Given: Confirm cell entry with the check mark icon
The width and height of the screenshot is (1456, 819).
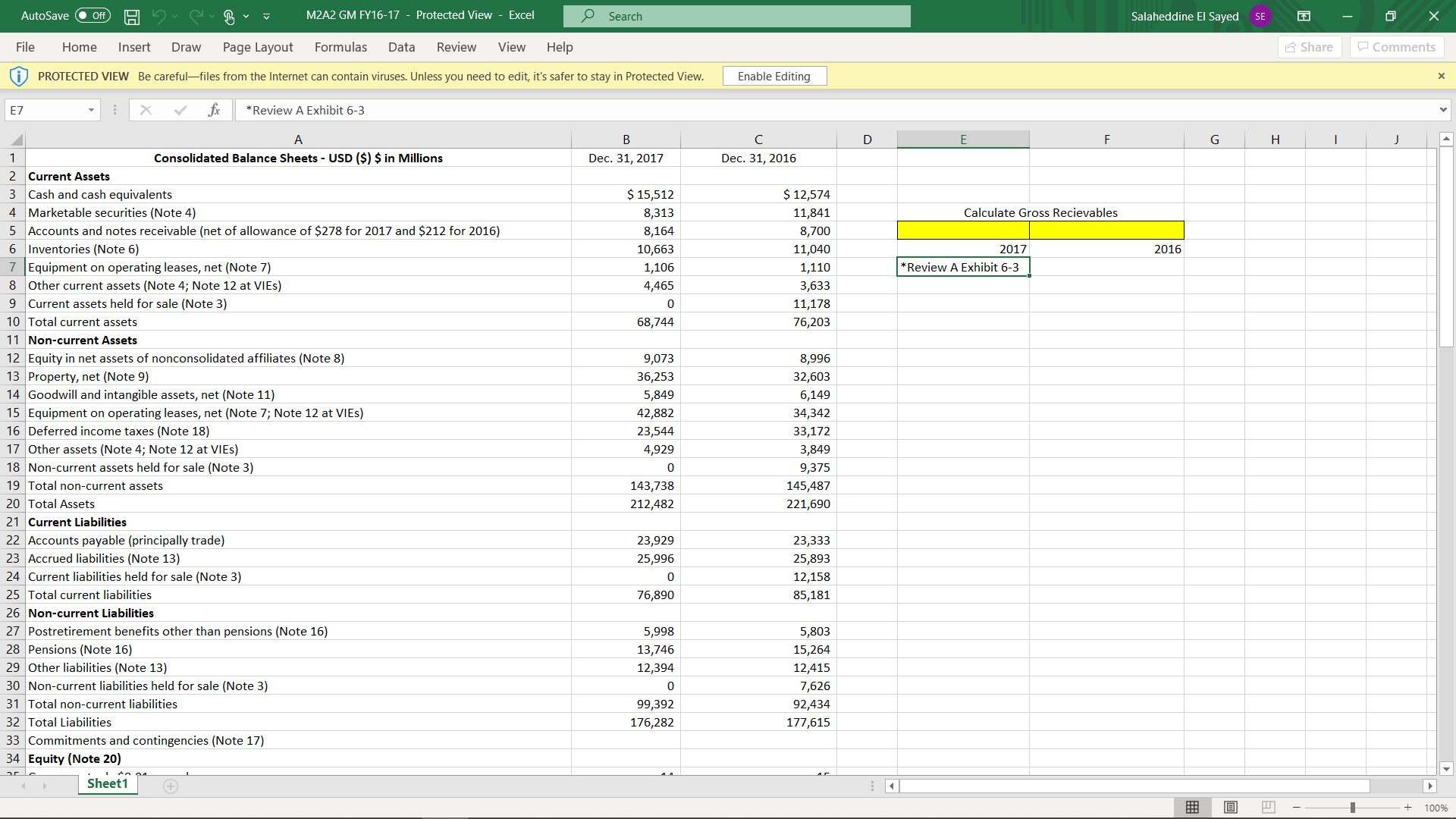Looking at the screenshot, I should click(x=180, y=110).
